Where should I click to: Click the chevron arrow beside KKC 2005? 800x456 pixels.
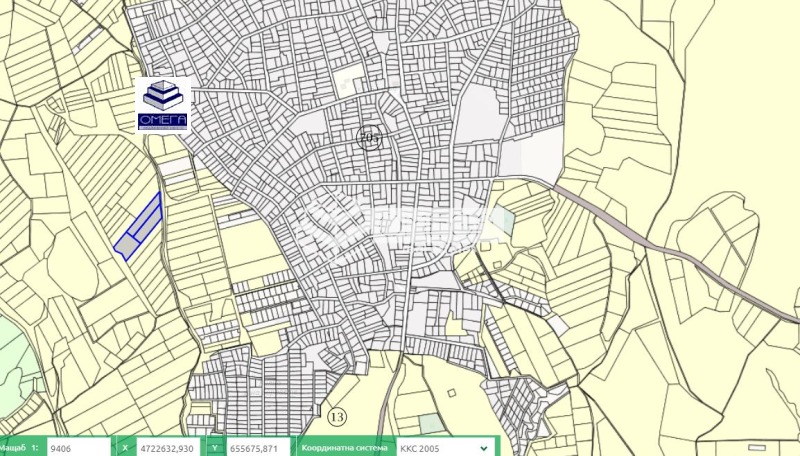[485, 449]
